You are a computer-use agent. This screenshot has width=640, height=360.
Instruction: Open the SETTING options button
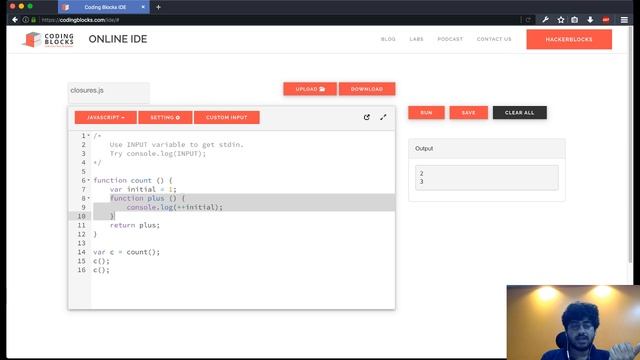(x=165, y=118)
